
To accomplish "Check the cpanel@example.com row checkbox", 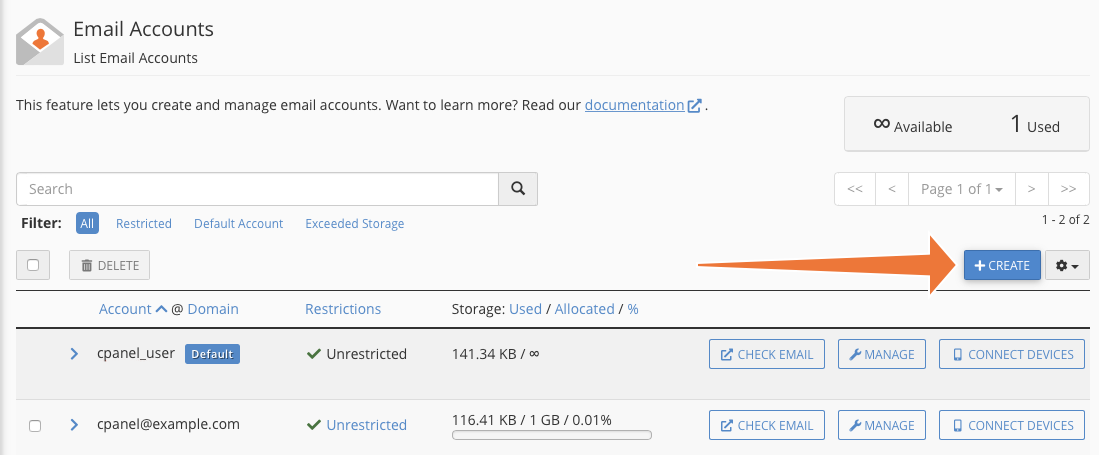I will pyautogui.click(x=35, y=425).
